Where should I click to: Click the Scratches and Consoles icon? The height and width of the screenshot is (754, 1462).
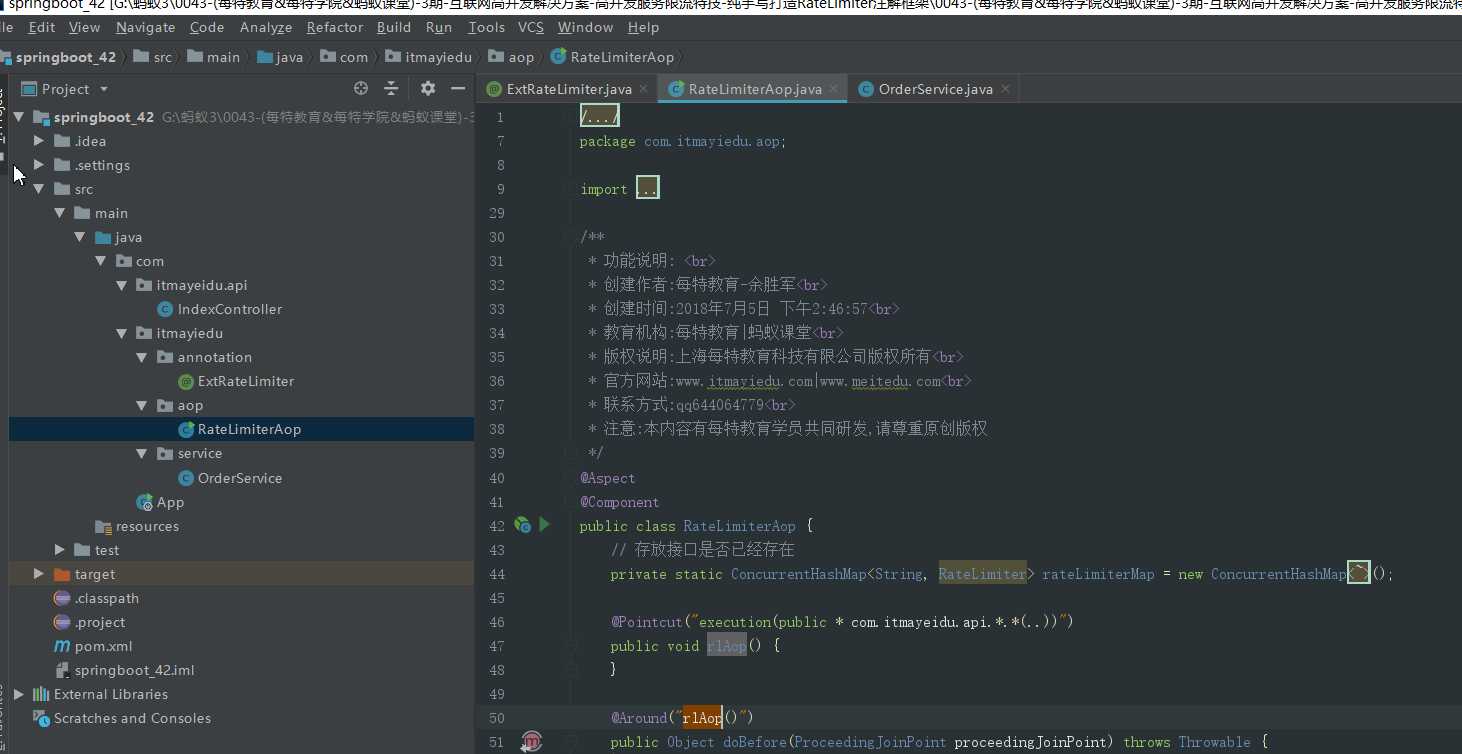pos(41,718)
